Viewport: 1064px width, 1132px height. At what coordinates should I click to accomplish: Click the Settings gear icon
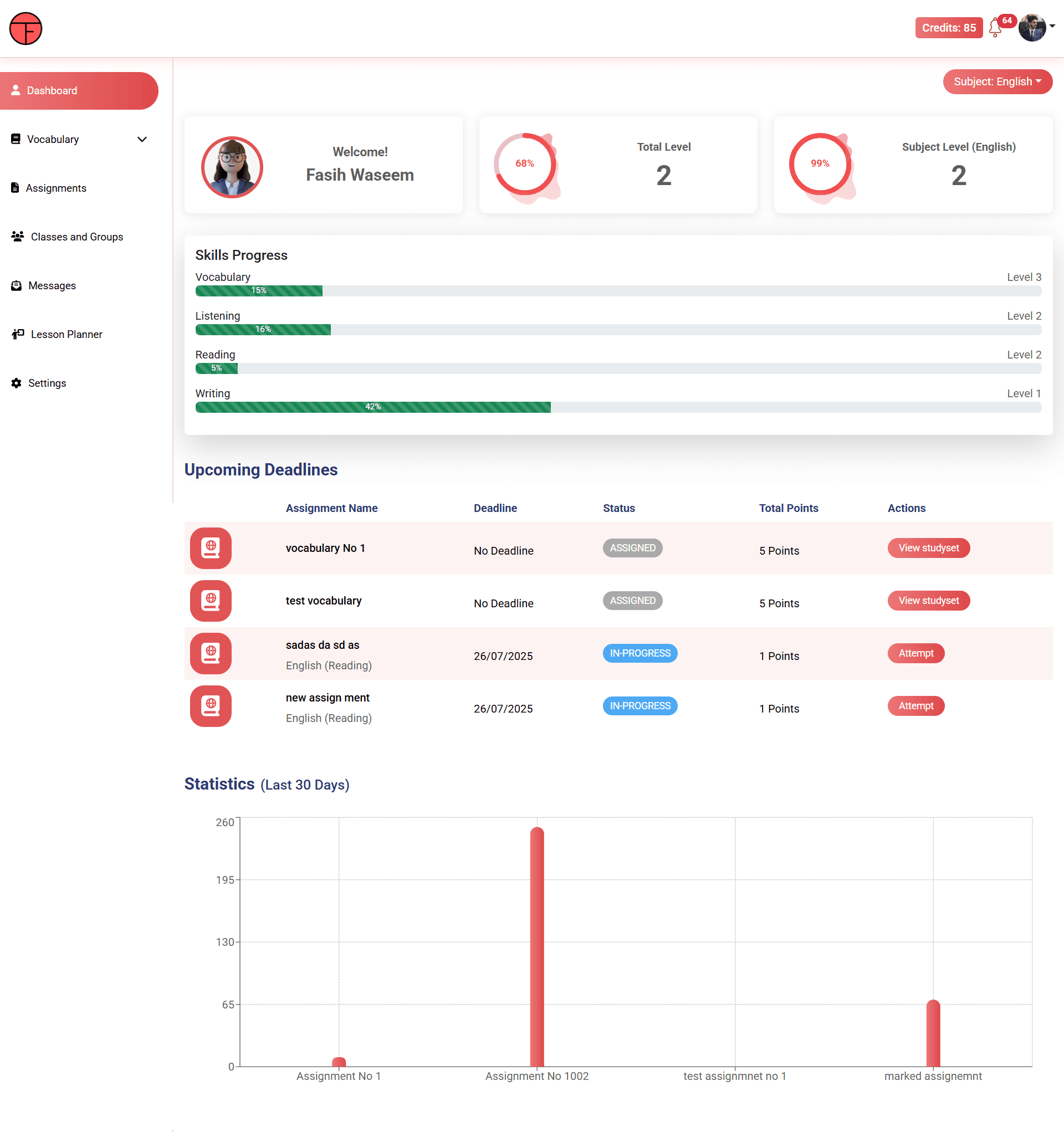17,383
